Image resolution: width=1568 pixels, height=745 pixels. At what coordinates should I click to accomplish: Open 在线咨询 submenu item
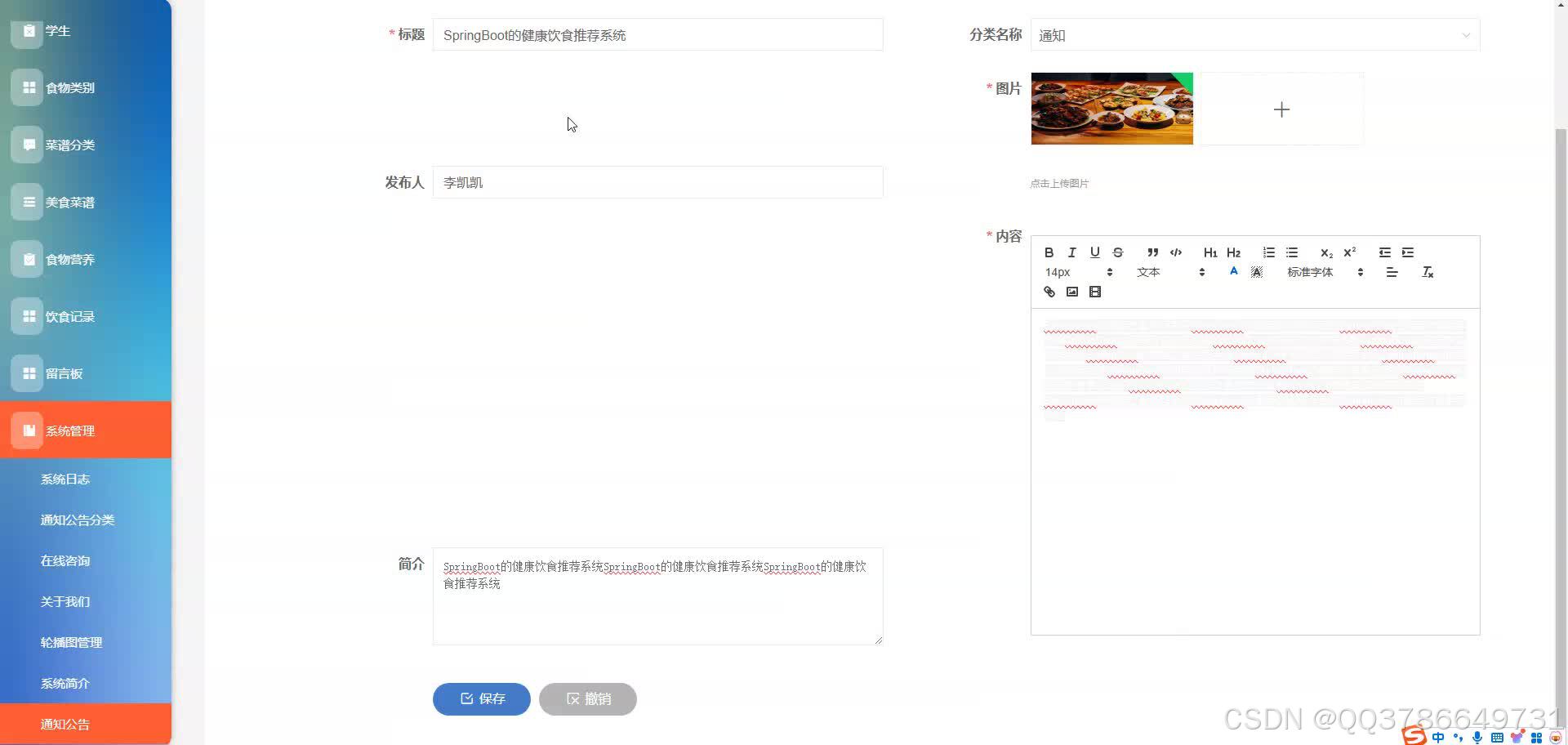(x=86, y=561)
